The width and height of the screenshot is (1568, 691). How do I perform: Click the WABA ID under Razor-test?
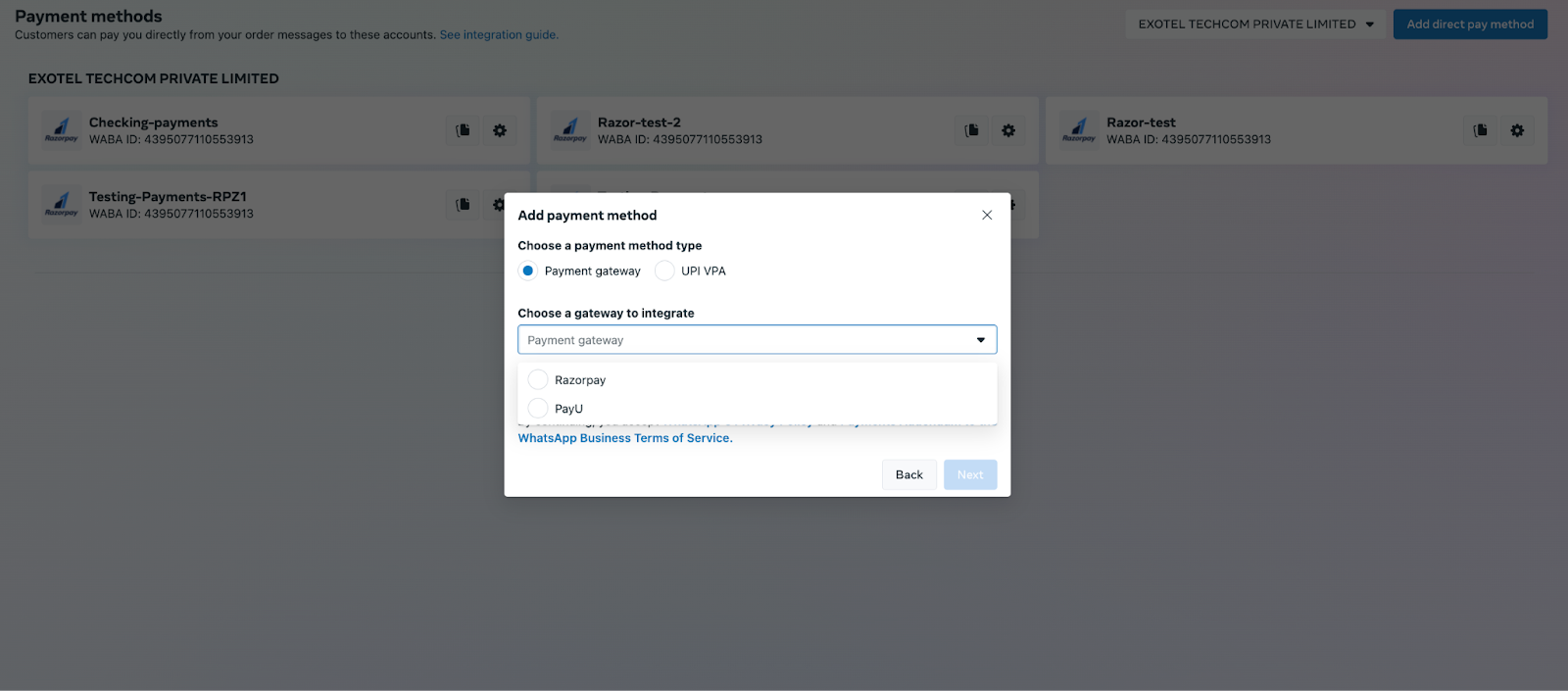[x=1189, y=139]
